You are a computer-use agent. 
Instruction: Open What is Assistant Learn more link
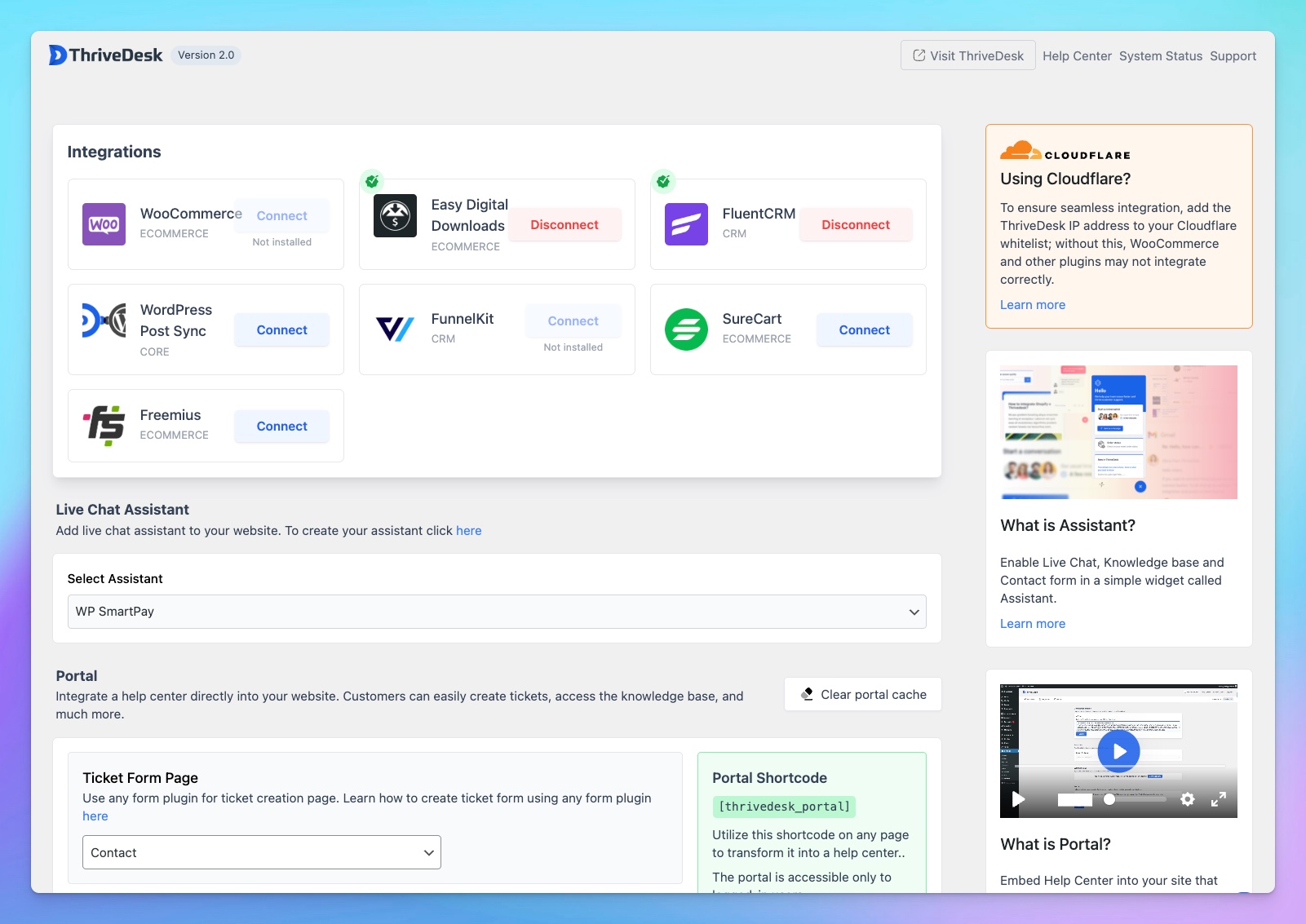[x=1033, y=624]
